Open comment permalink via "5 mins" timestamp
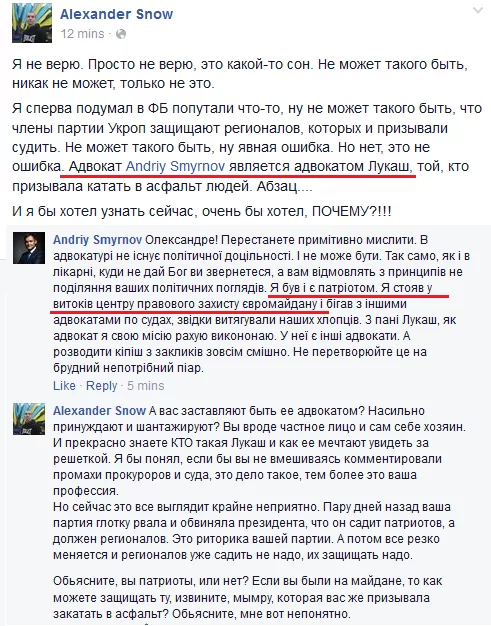491x626 pixels. tap(146, 386)
